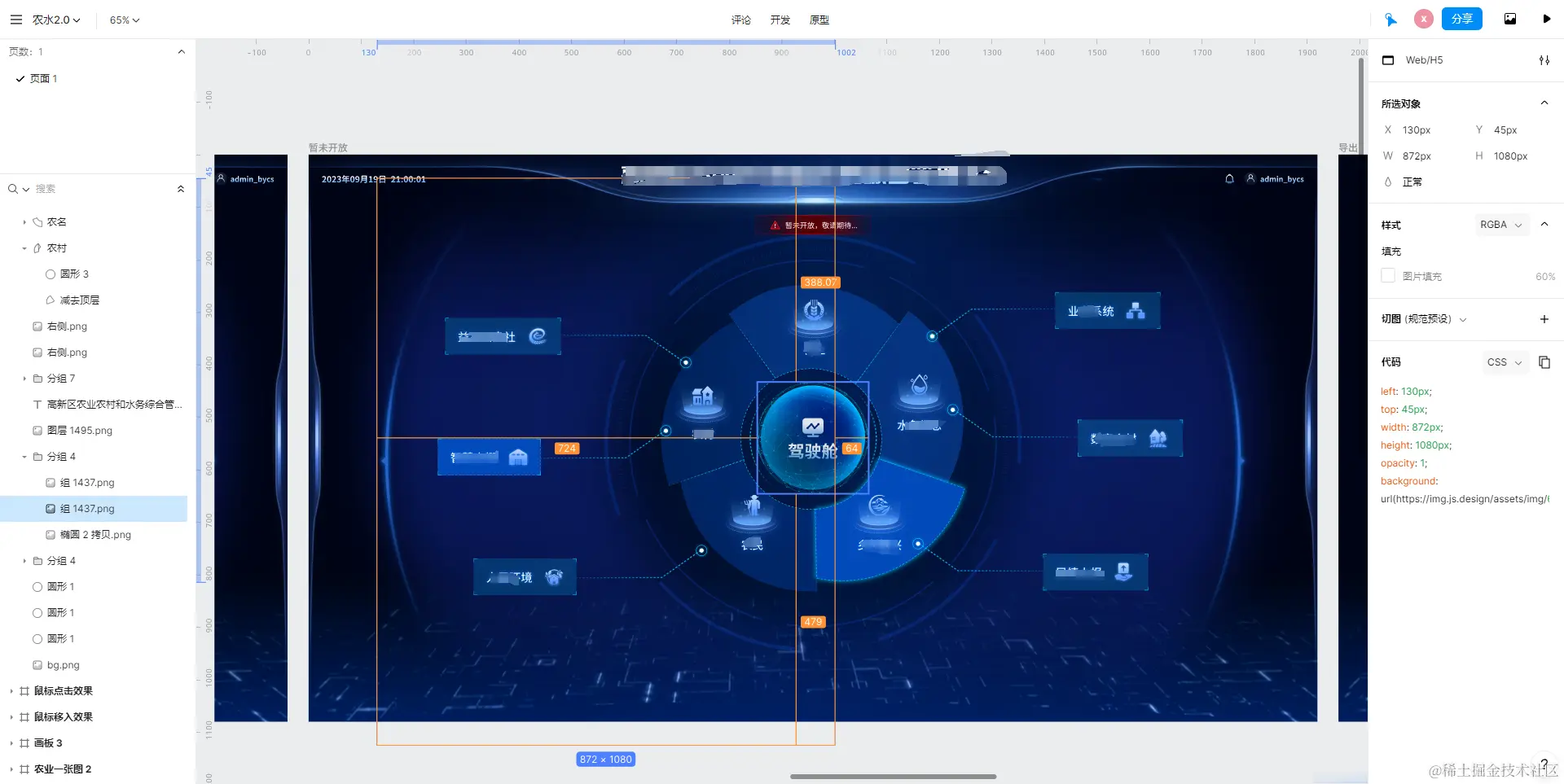Click the image export icon in top bar
The image size is (1564, 784).
[x=1509, y=19]
